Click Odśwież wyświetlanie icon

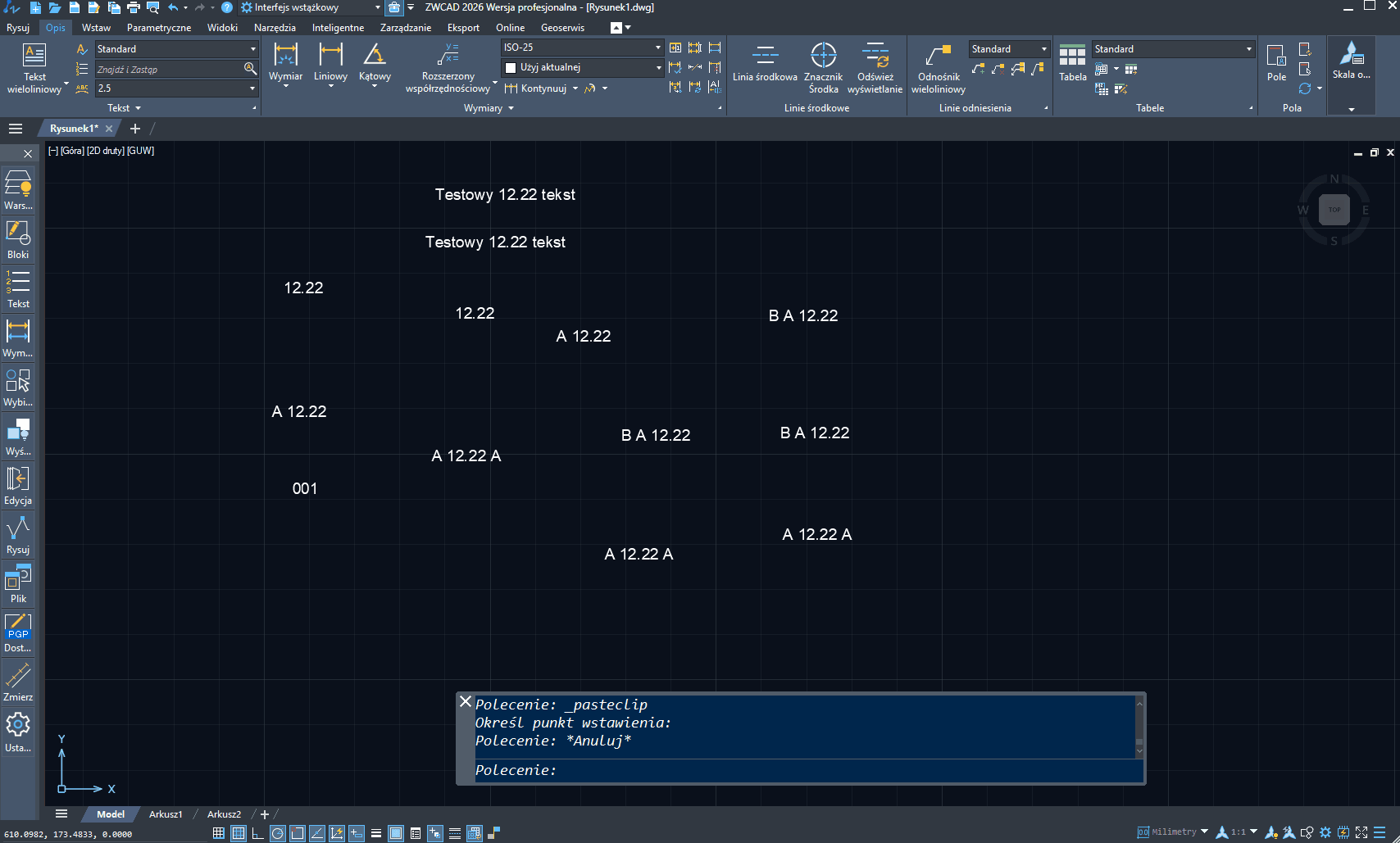(x=875, y=68)
